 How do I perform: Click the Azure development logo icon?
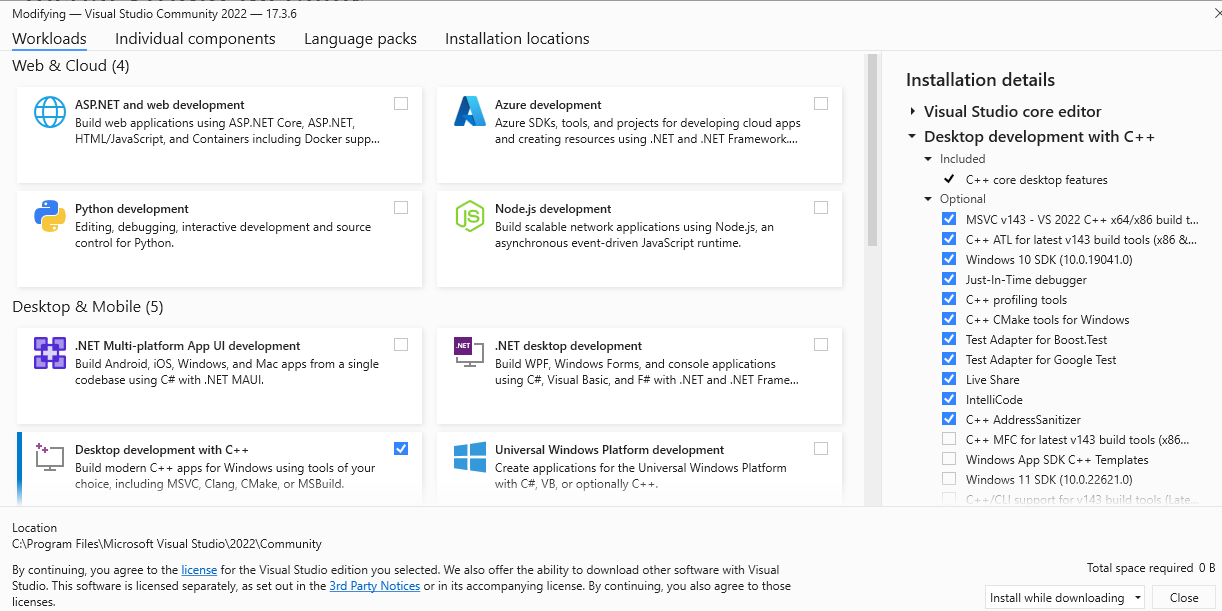(470, 112)
